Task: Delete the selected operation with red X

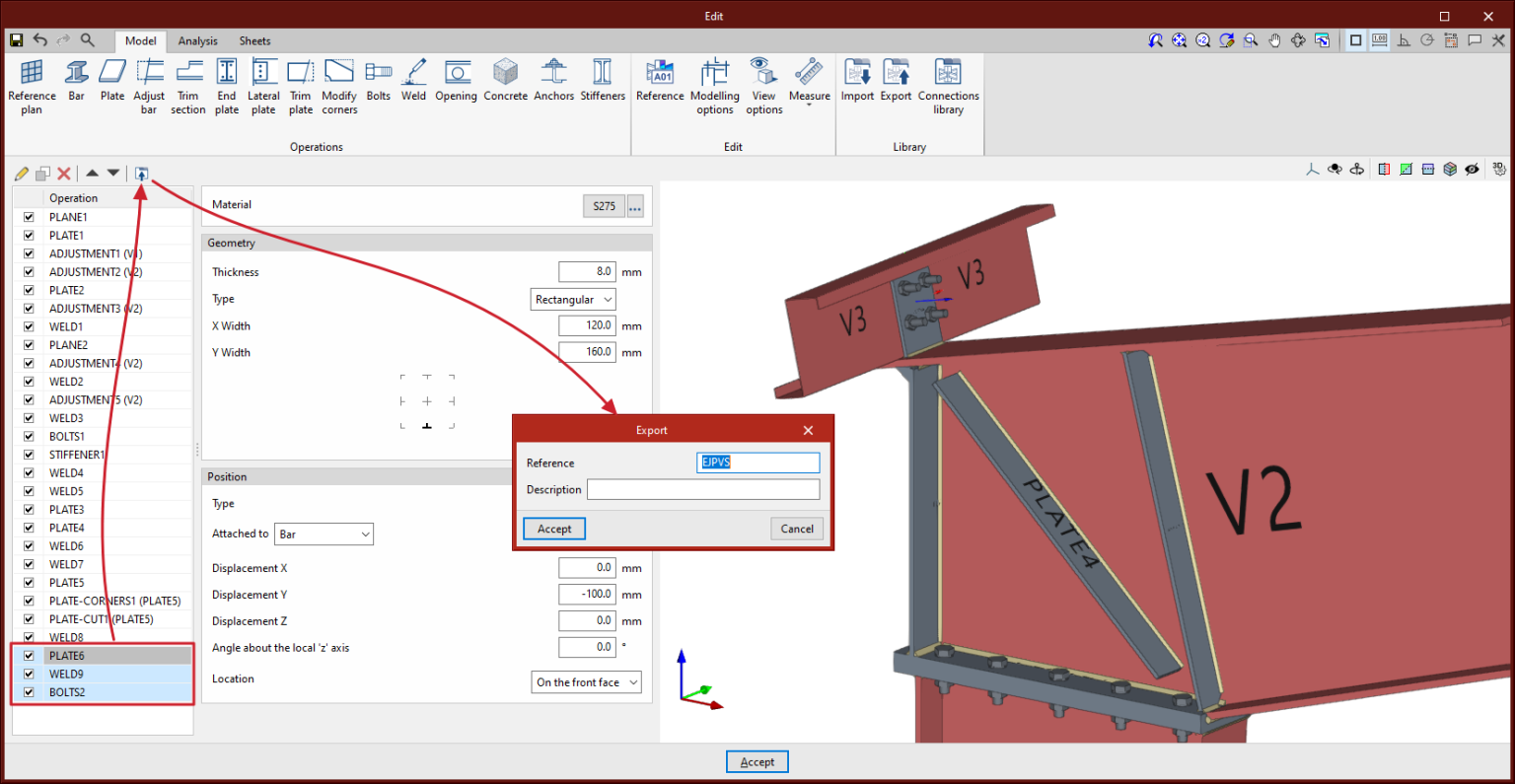Action: (x=64, y=174)
